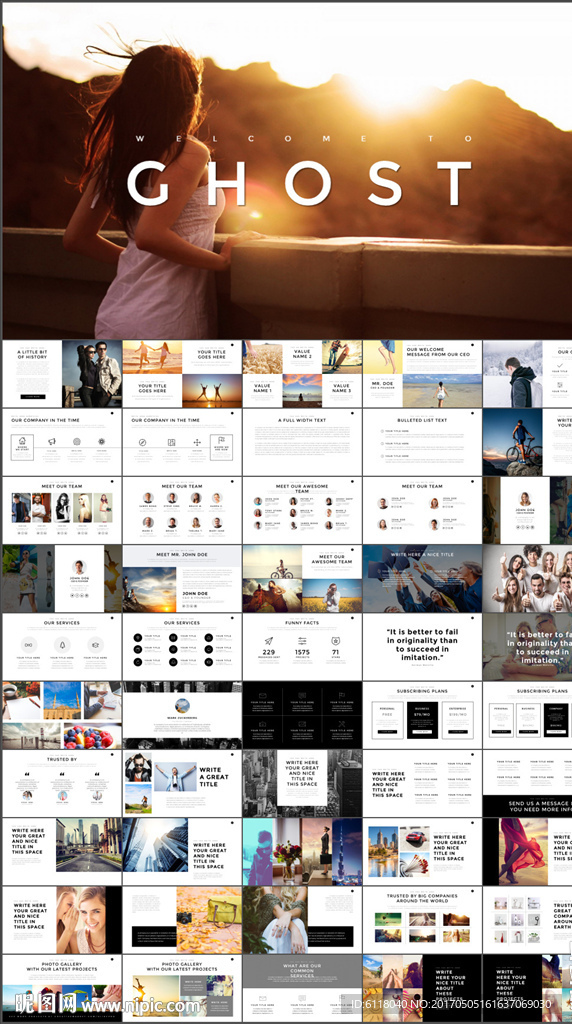The height and width of the screenshot is (1024, 572).
Task: Open 'Trusted by Big Companies Around the World' slide
Action: point(422,920)
